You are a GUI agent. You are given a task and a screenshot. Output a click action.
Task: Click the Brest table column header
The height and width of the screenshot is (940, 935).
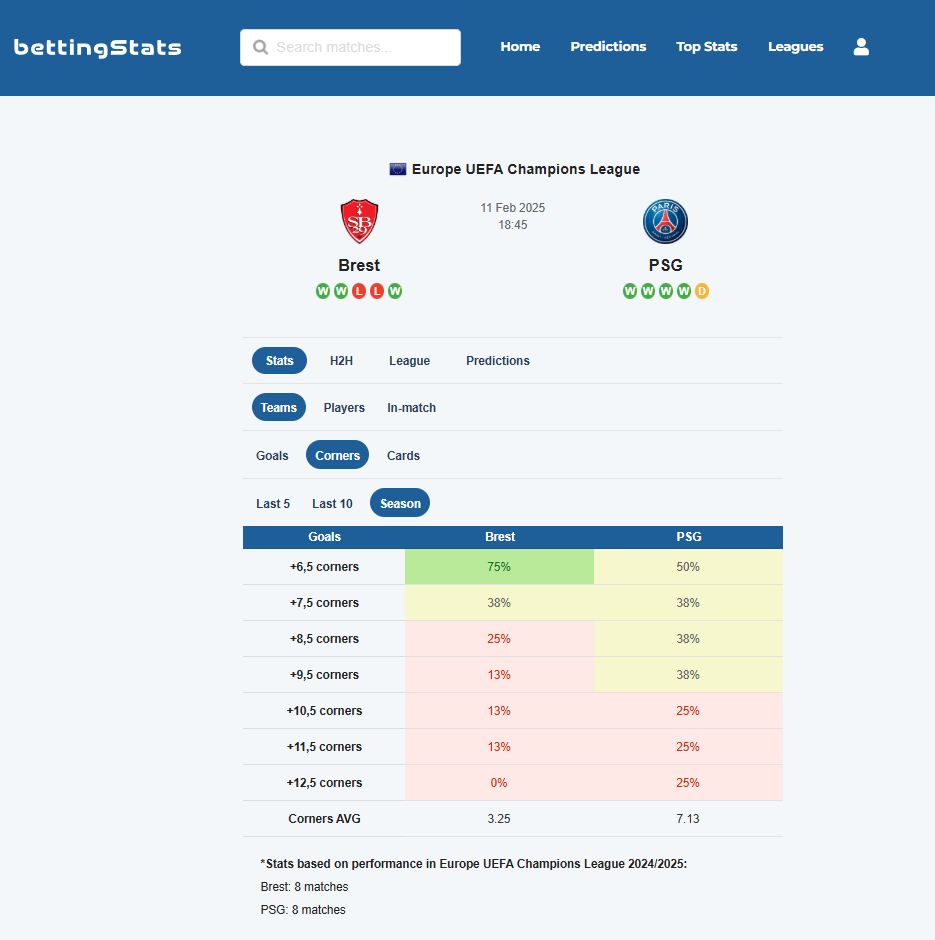(x=500, y=537)
